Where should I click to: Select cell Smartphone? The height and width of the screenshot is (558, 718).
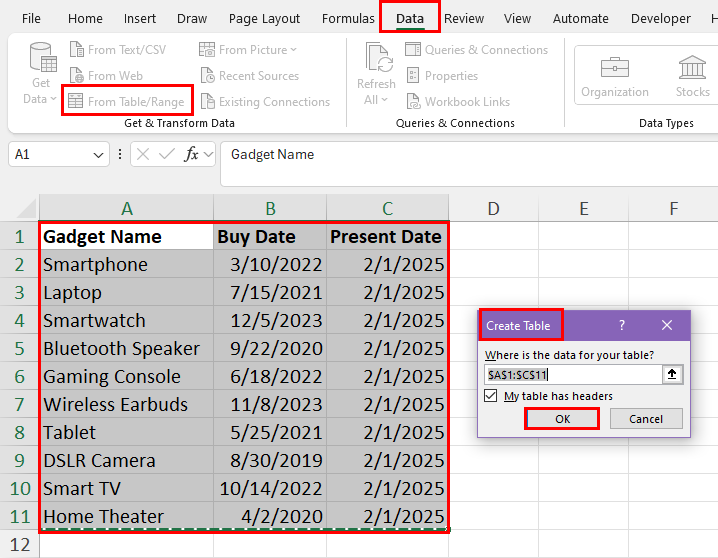126,264
